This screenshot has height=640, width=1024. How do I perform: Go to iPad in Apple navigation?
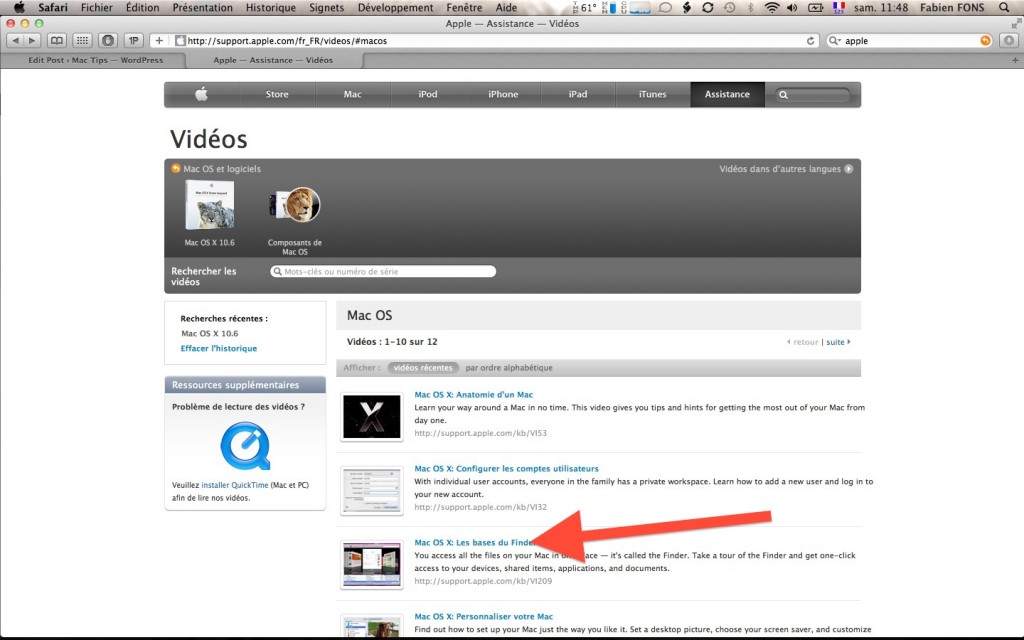point(578,94)
